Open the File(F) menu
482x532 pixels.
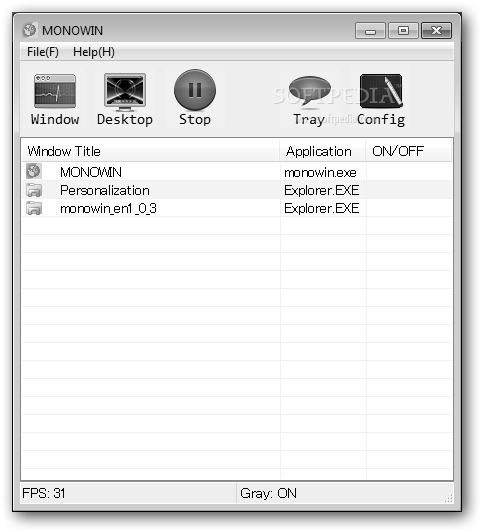click(43, 52)
